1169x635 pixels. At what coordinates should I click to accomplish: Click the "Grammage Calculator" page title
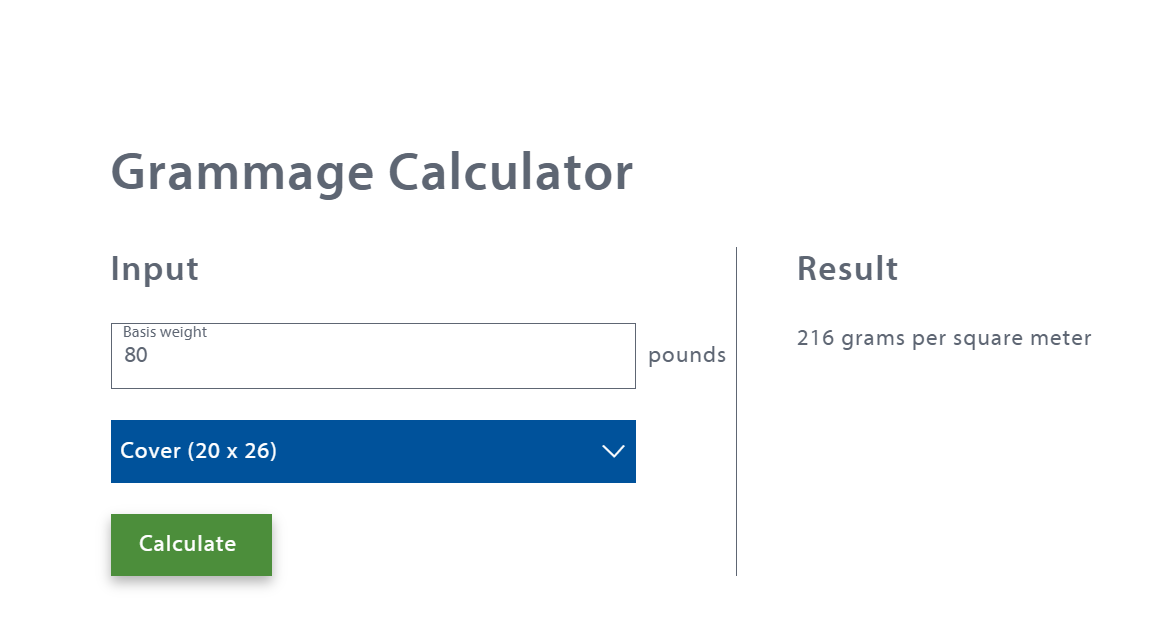tap(371, 172)
